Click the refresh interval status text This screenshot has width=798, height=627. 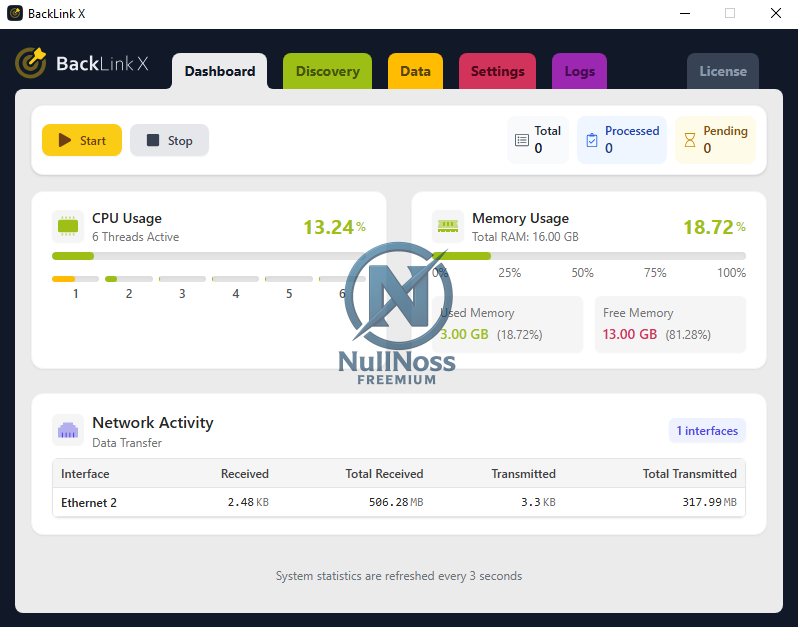click(x=399, y=576)
